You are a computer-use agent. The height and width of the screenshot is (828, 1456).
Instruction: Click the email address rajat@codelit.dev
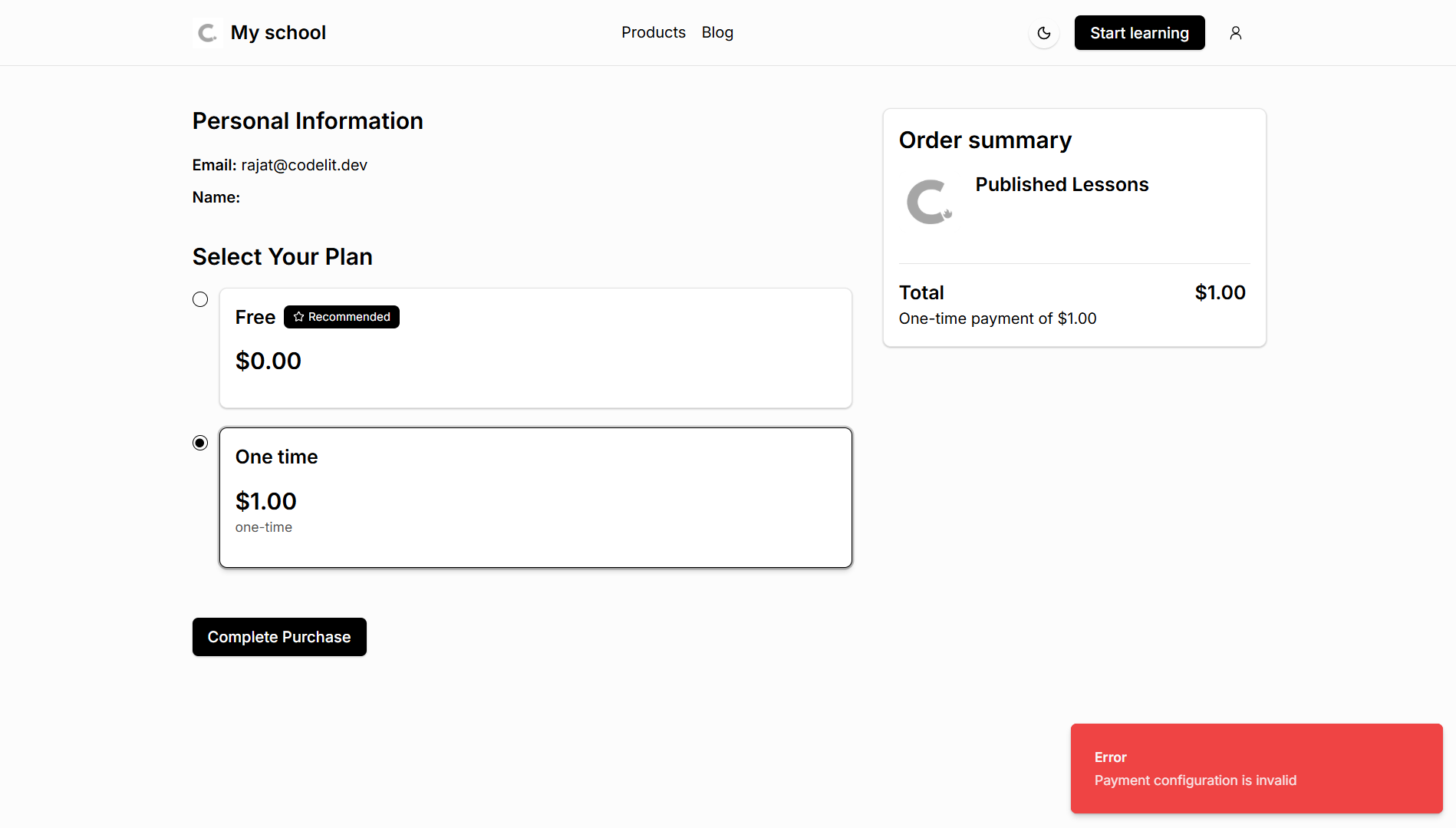pyautogui.click(x=304, y=165)
